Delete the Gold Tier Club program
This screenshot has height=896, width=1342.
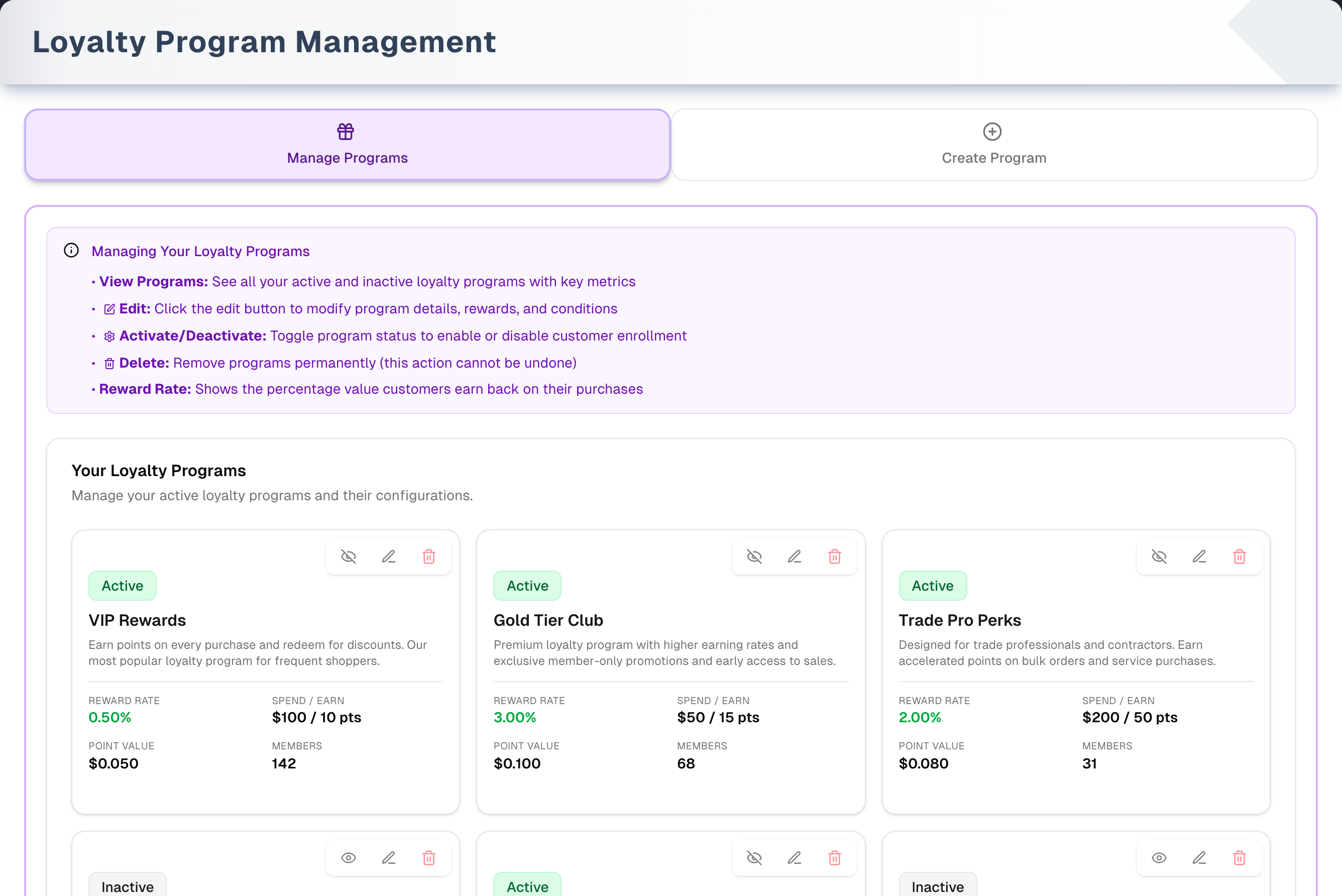(x=835, y=556)
